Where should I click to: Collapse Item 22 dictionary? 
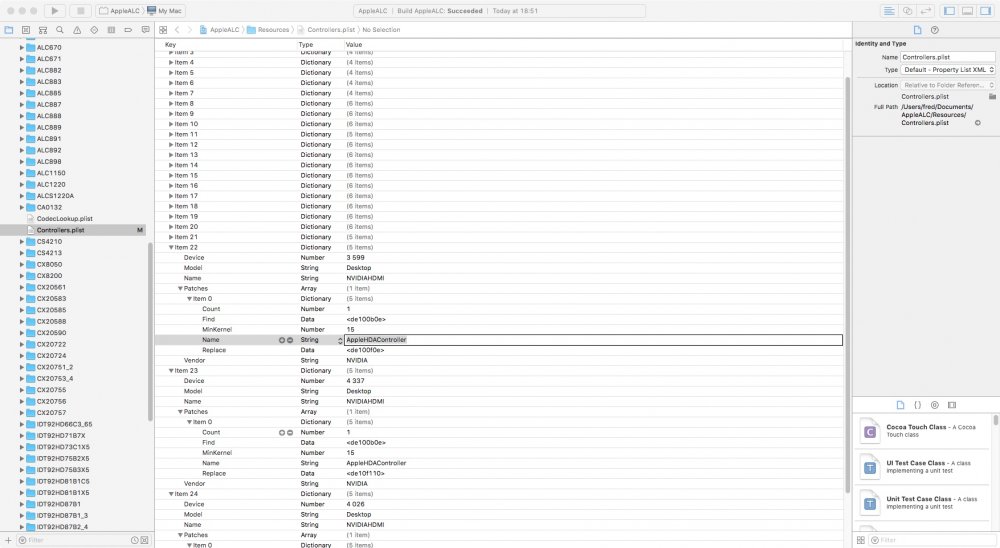coord(171,248)
